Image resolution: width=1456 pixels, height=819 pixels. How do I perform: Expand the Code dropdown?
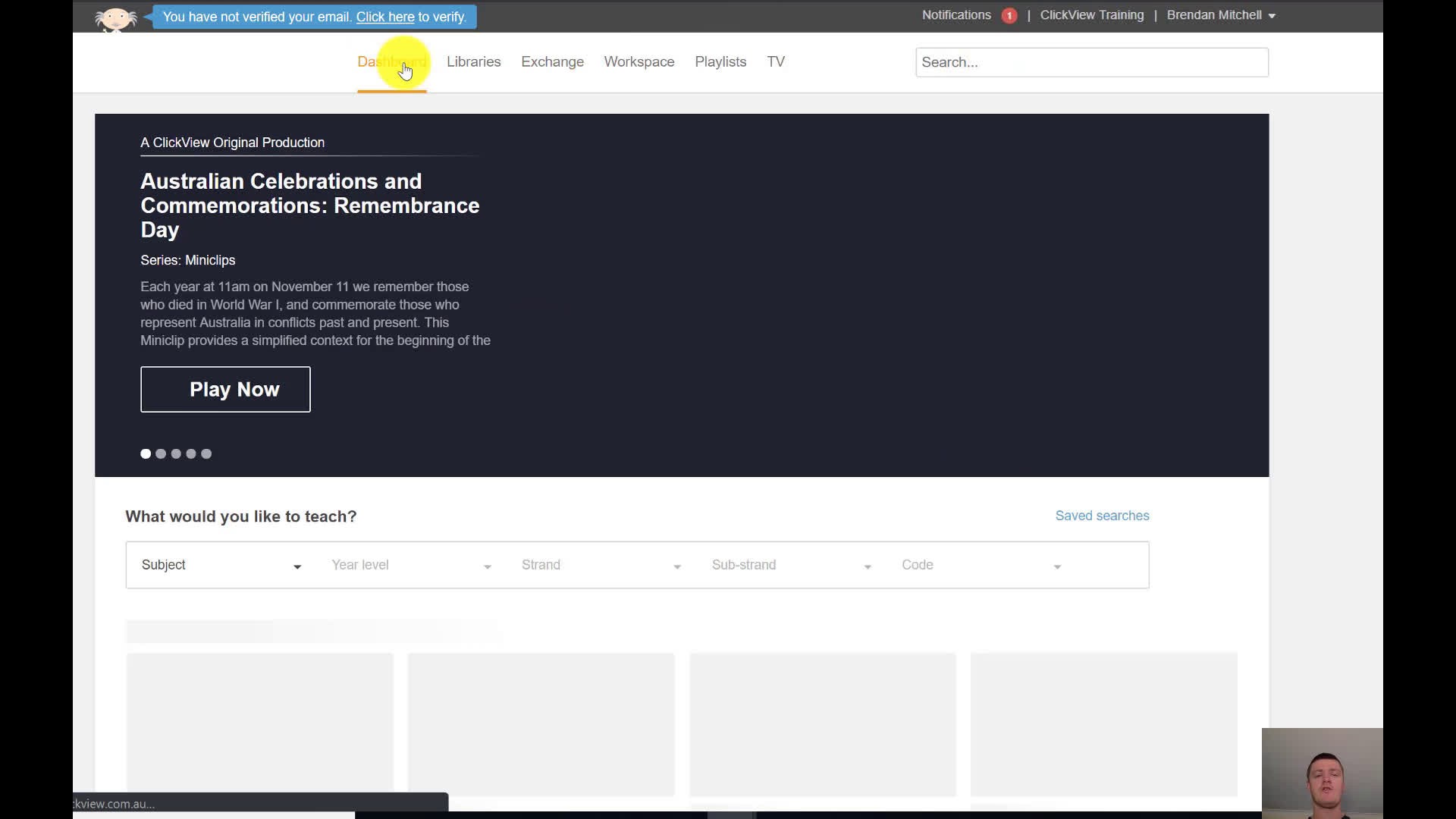981,565
